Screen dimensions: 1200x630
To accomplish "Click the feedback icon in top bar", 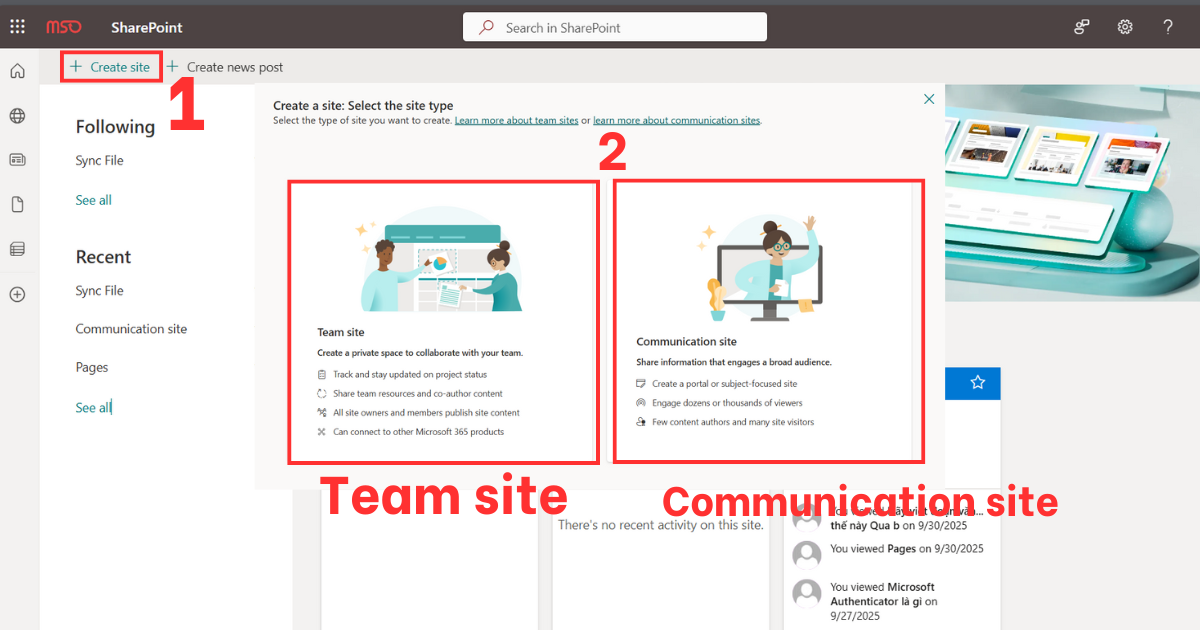I will 1081,27.
